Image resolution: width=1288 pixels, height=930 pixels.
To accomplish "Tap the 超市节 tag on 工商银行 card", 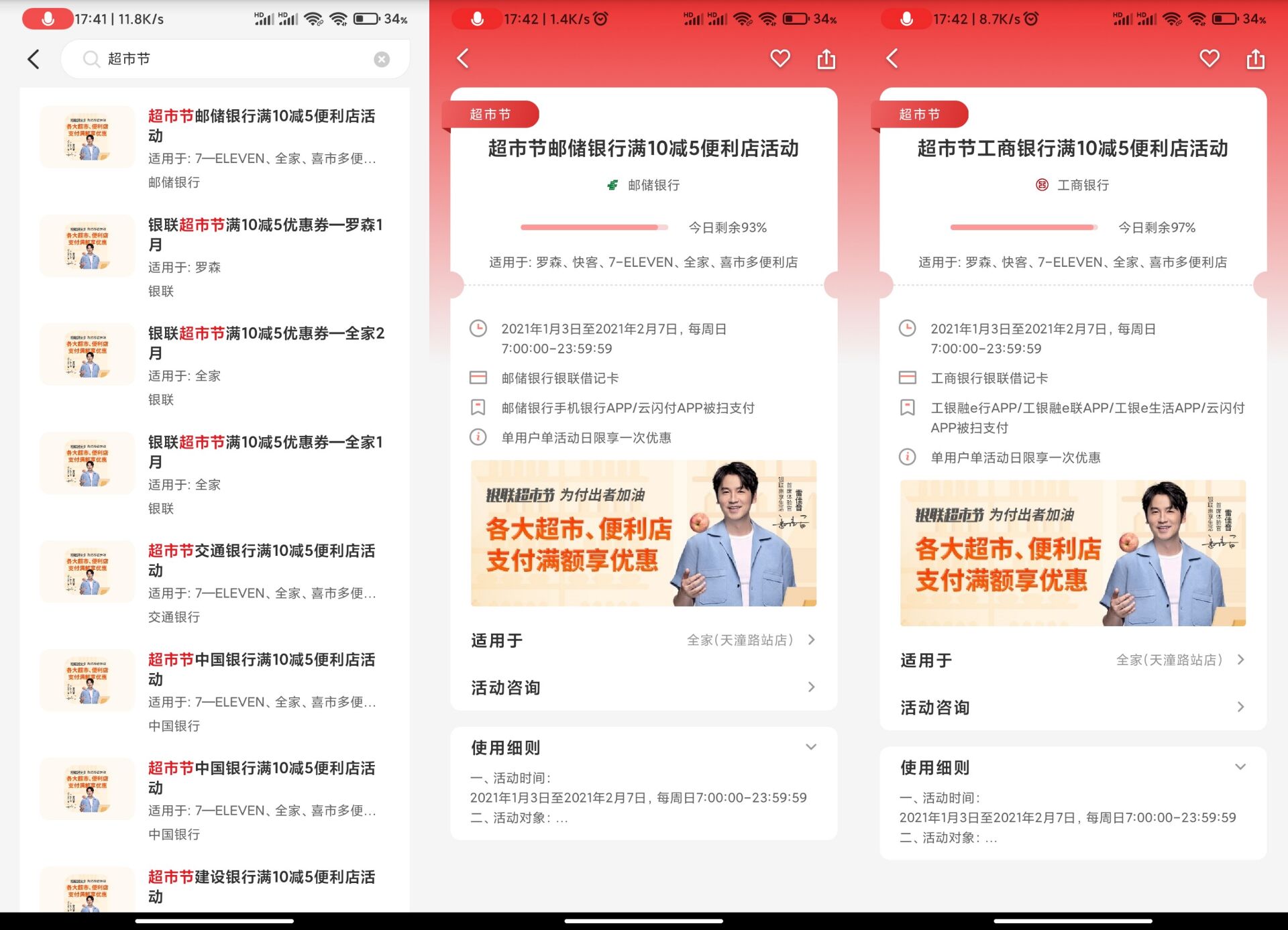I will tap(920, 114).
